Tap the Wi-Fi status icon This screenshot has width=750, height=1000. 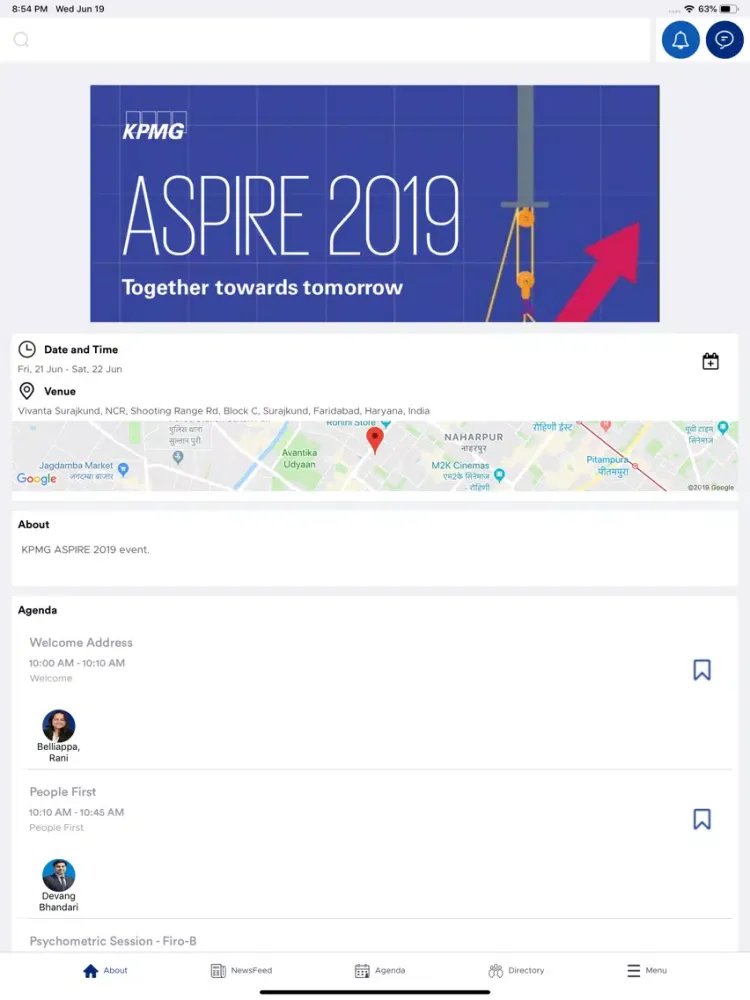(689, 9)
